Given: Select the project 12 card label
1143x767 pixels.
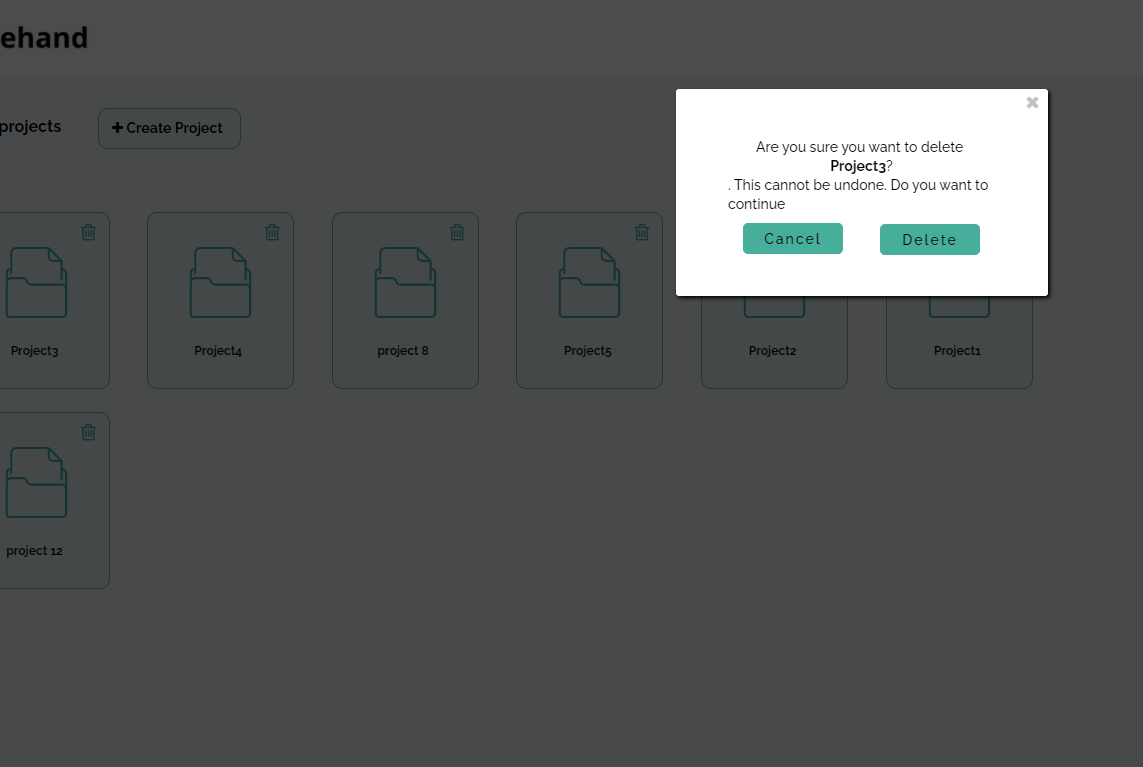Looking at the screenshot, I should coord(34,551).
